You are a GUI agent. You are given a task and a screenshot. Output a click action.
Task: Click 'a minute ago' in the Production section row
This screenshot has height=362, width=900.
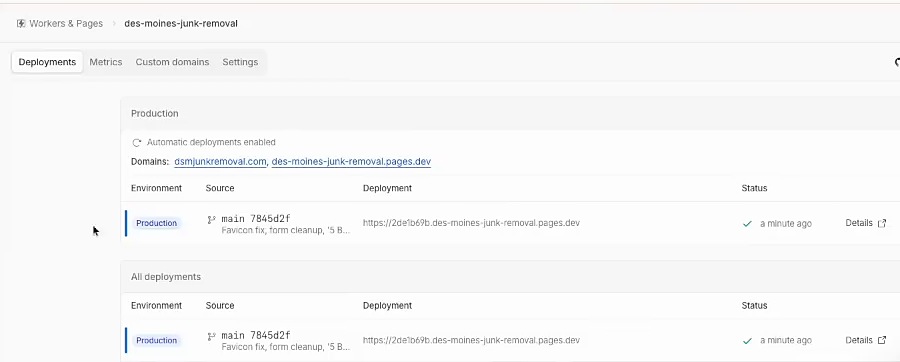point(786,224)
